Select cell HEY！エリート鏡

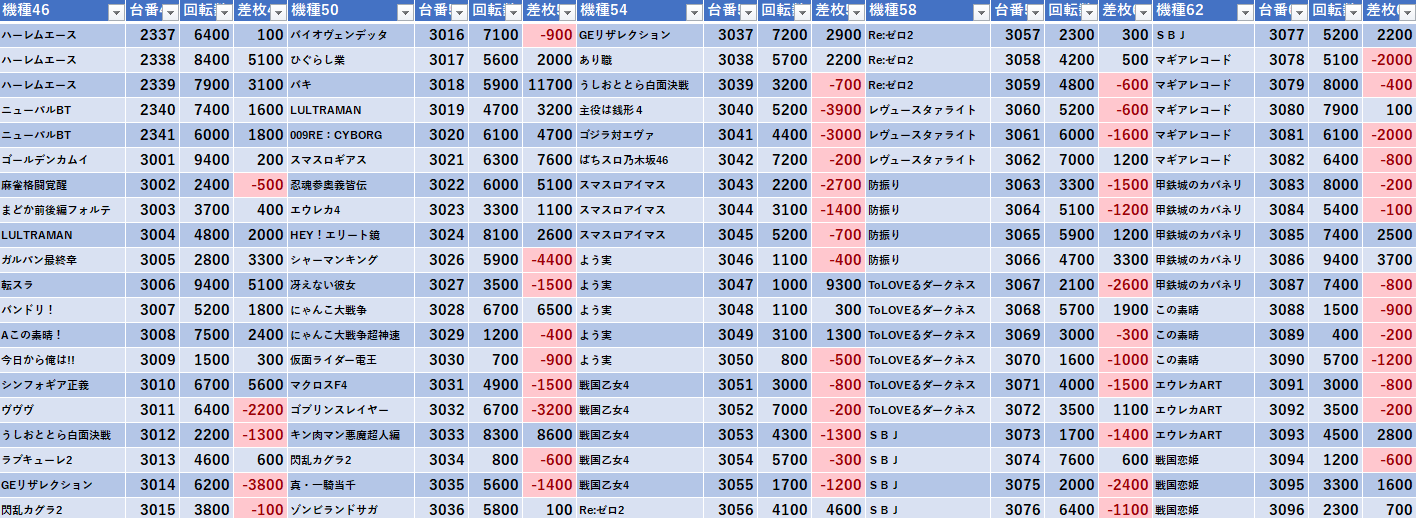[352, 235]
